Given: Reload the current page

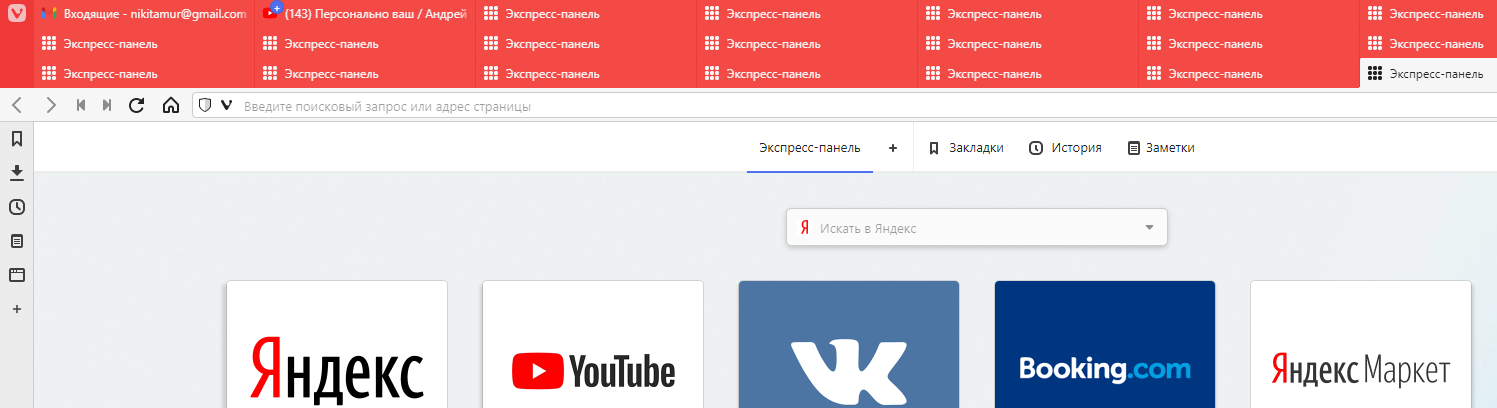Looking at the screenshot, I should click(x=137, y=106).
